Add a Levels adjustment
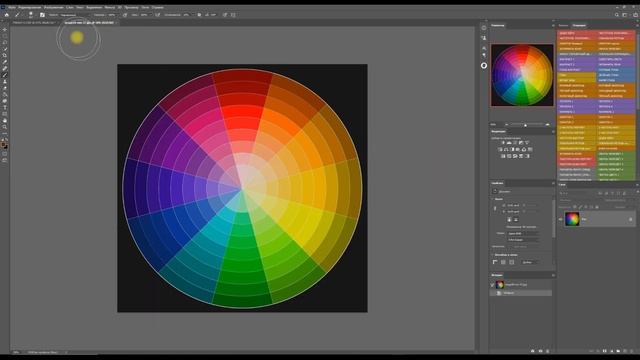This screenshot has width=640, height=360. coord(509,142)
